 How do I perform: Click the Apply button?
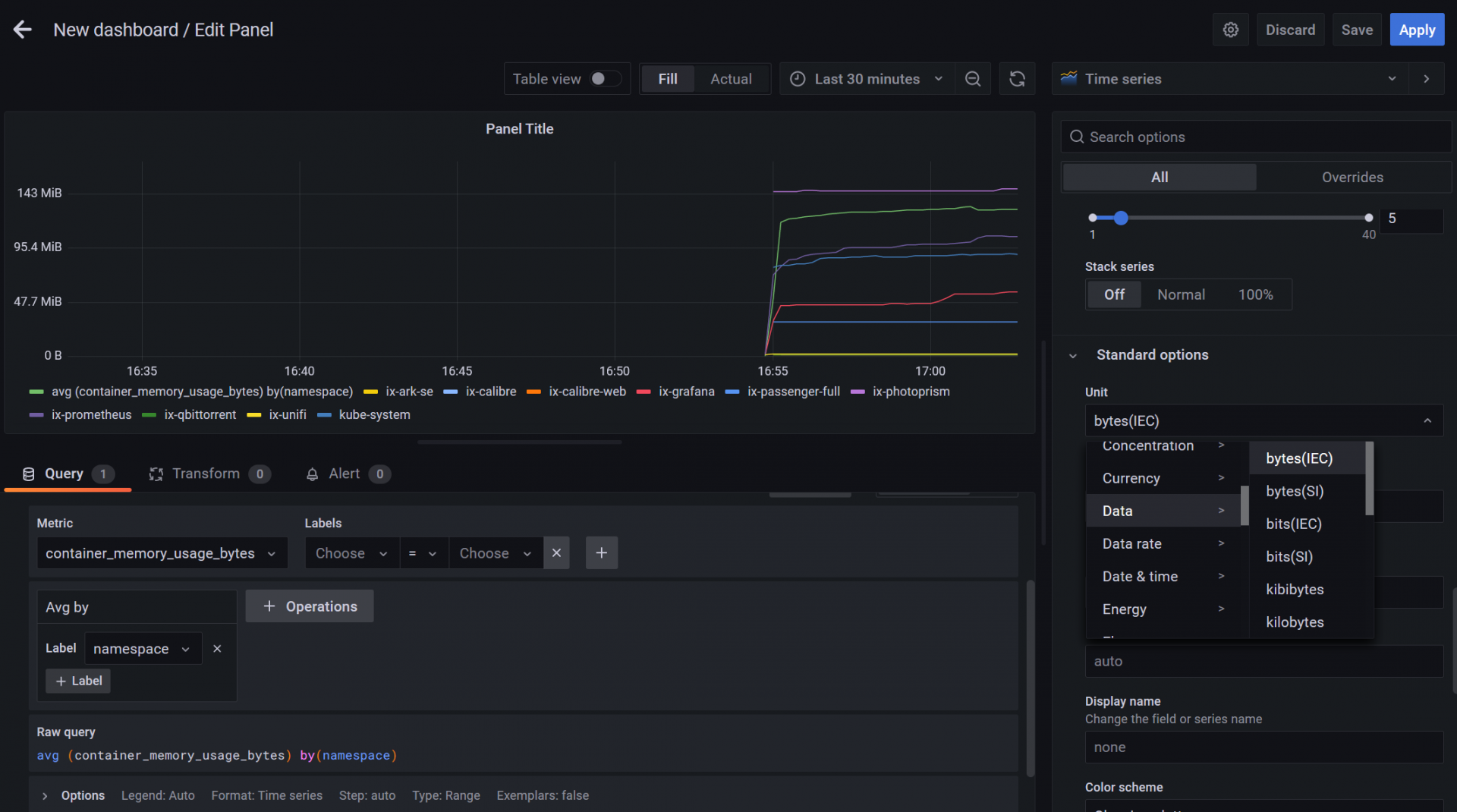[x=1417, y=30]
